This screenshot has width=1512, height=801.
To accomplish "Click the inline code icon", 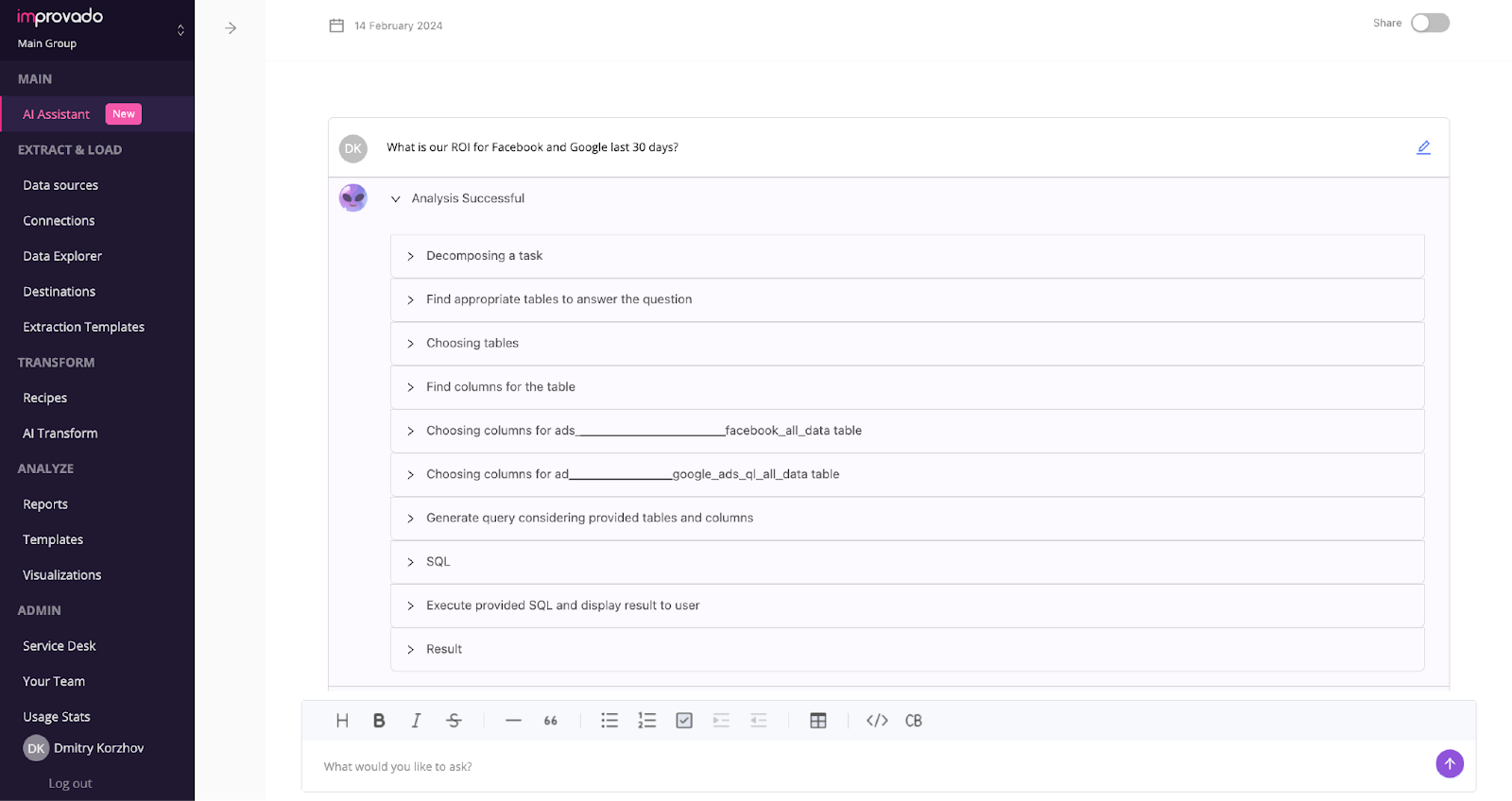I will (x=877, y=721).
